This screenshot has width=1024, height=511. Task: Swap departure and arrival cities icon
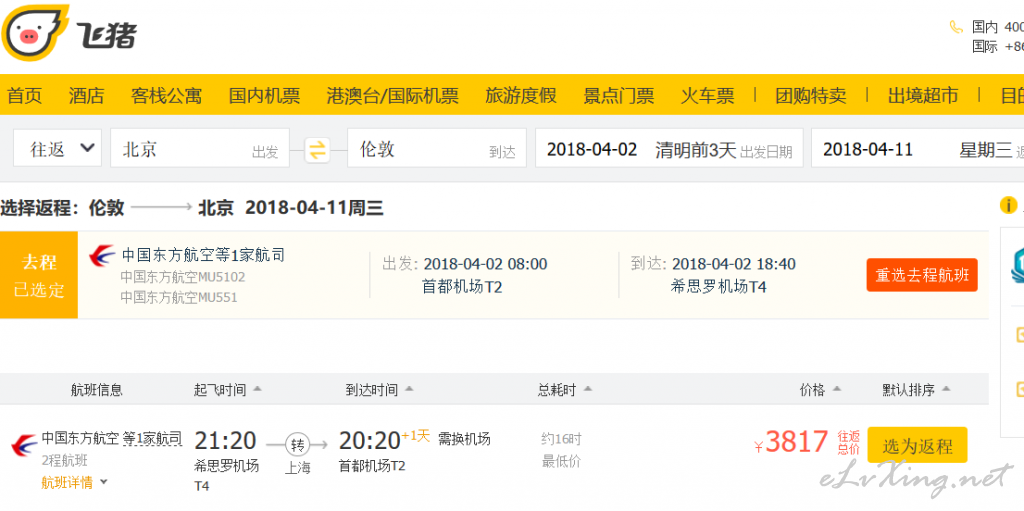(x=317, y=150)
